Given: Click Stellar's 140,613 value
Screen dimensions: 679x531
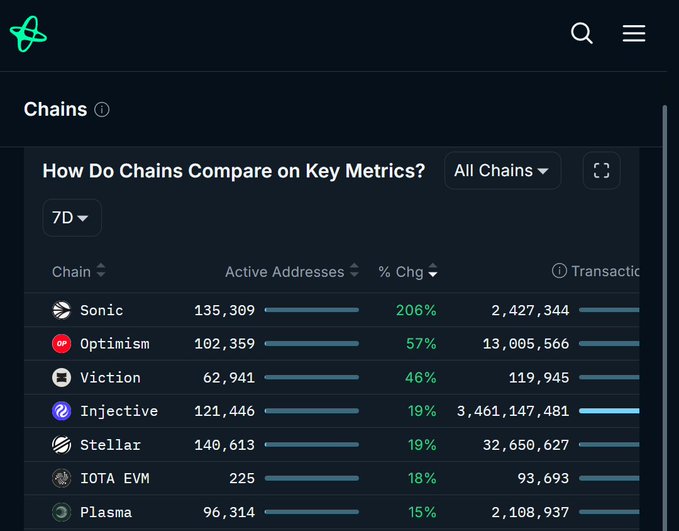Looking at the screenshot, I should click(224, 445).
